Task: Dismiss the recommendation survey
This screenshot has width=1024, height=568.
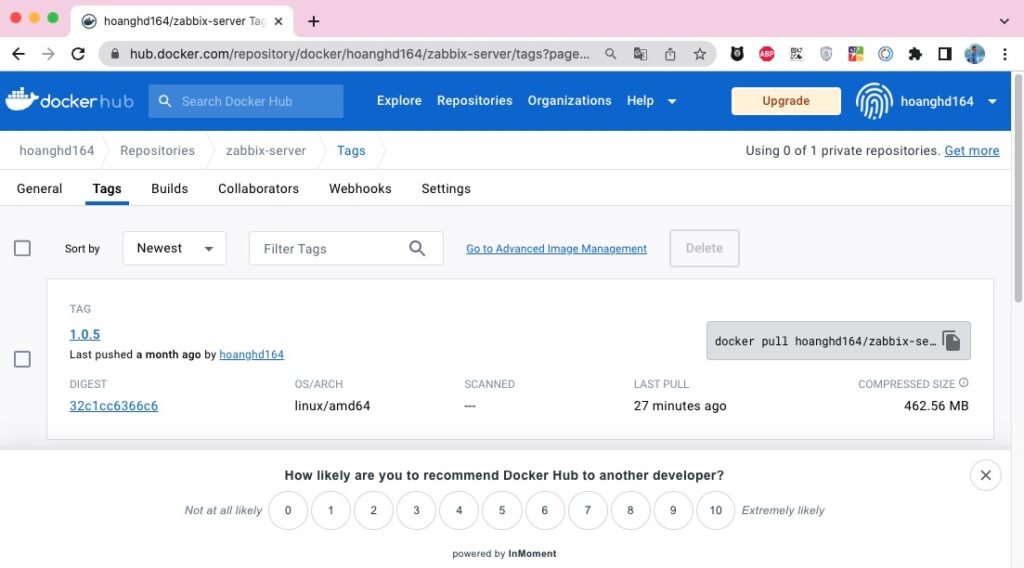Action: point(985,475)
